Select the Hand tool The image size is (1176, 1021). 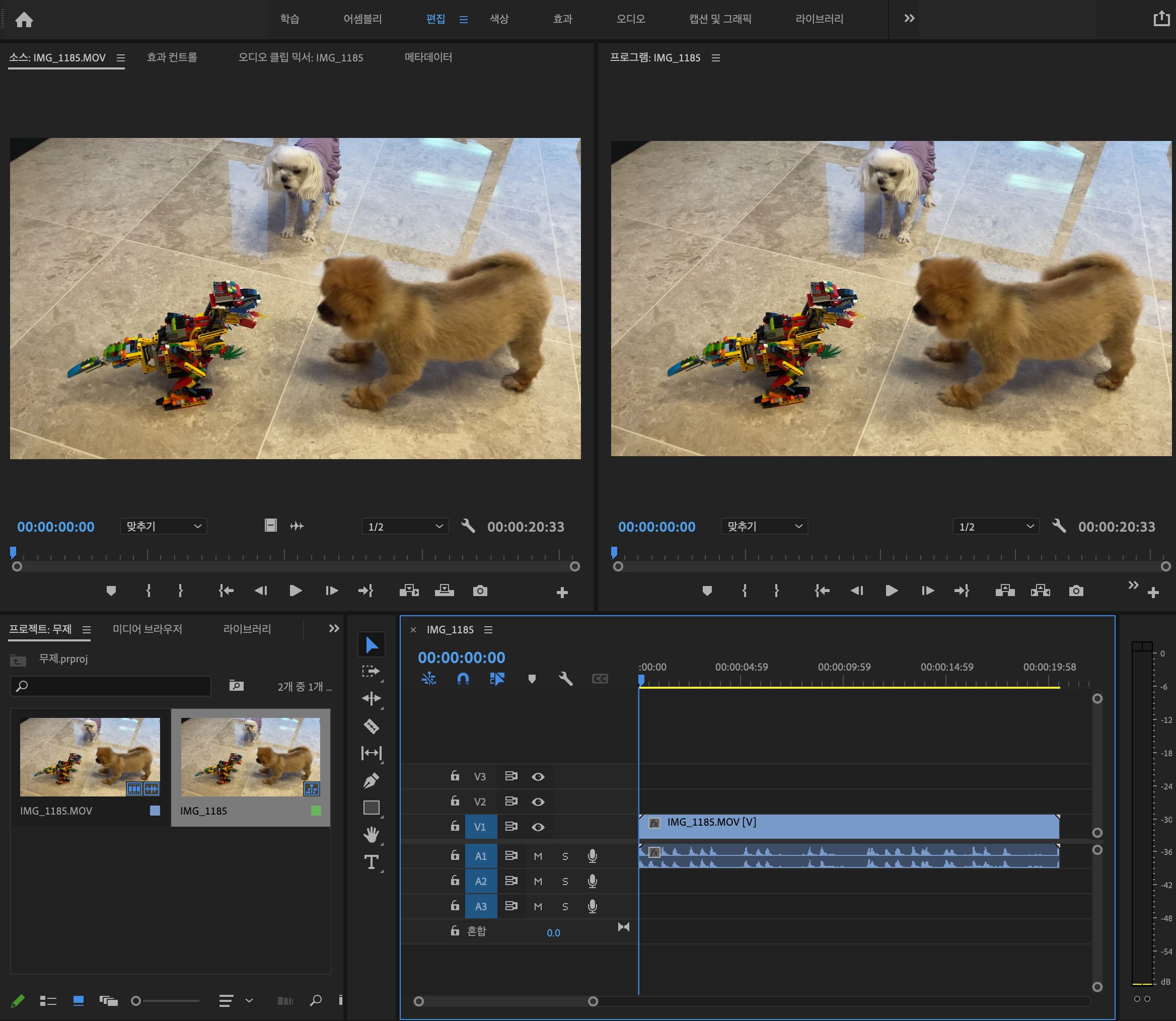(x=371, y=835)
